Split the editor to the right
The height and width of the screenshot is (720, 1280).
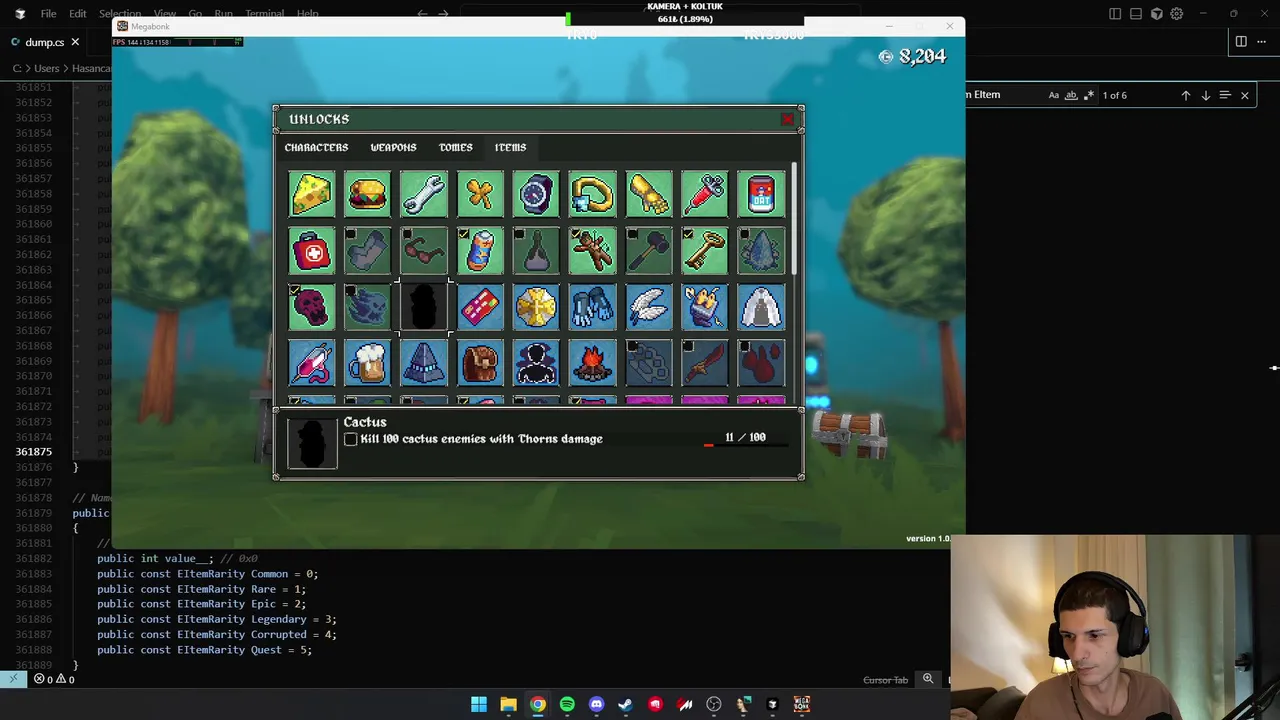1241,41
